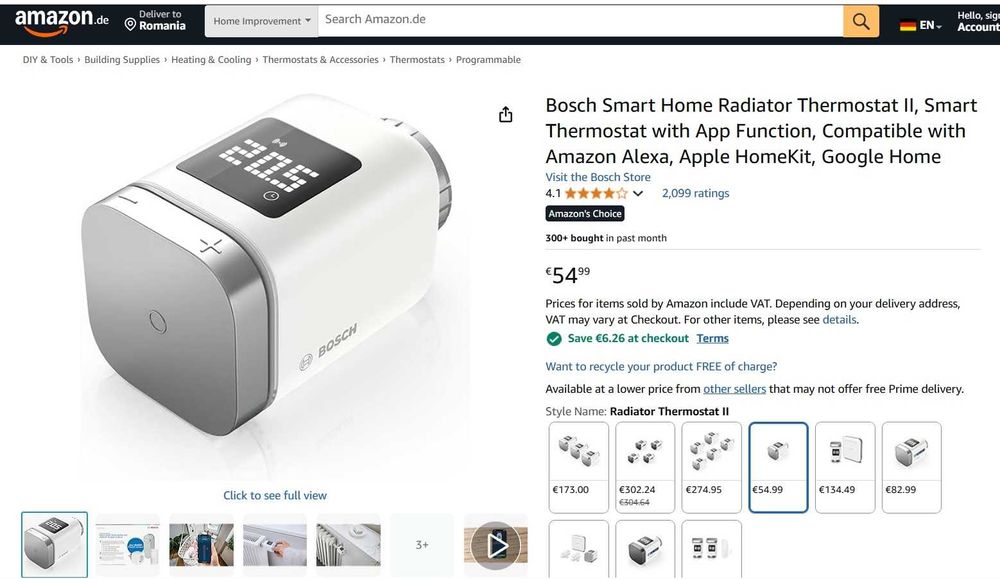
Task: Show more images via the 3+ thumbnail
Action: (422, 545)
